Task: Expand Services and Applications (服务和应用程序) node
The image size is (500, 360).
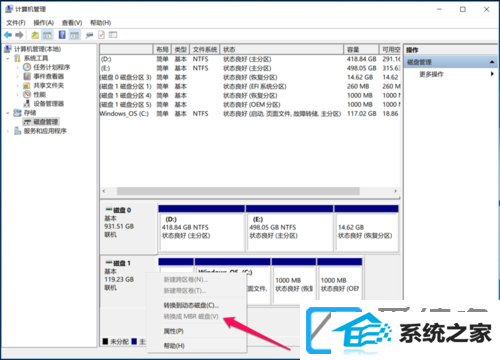Action: tap(8, 131)
